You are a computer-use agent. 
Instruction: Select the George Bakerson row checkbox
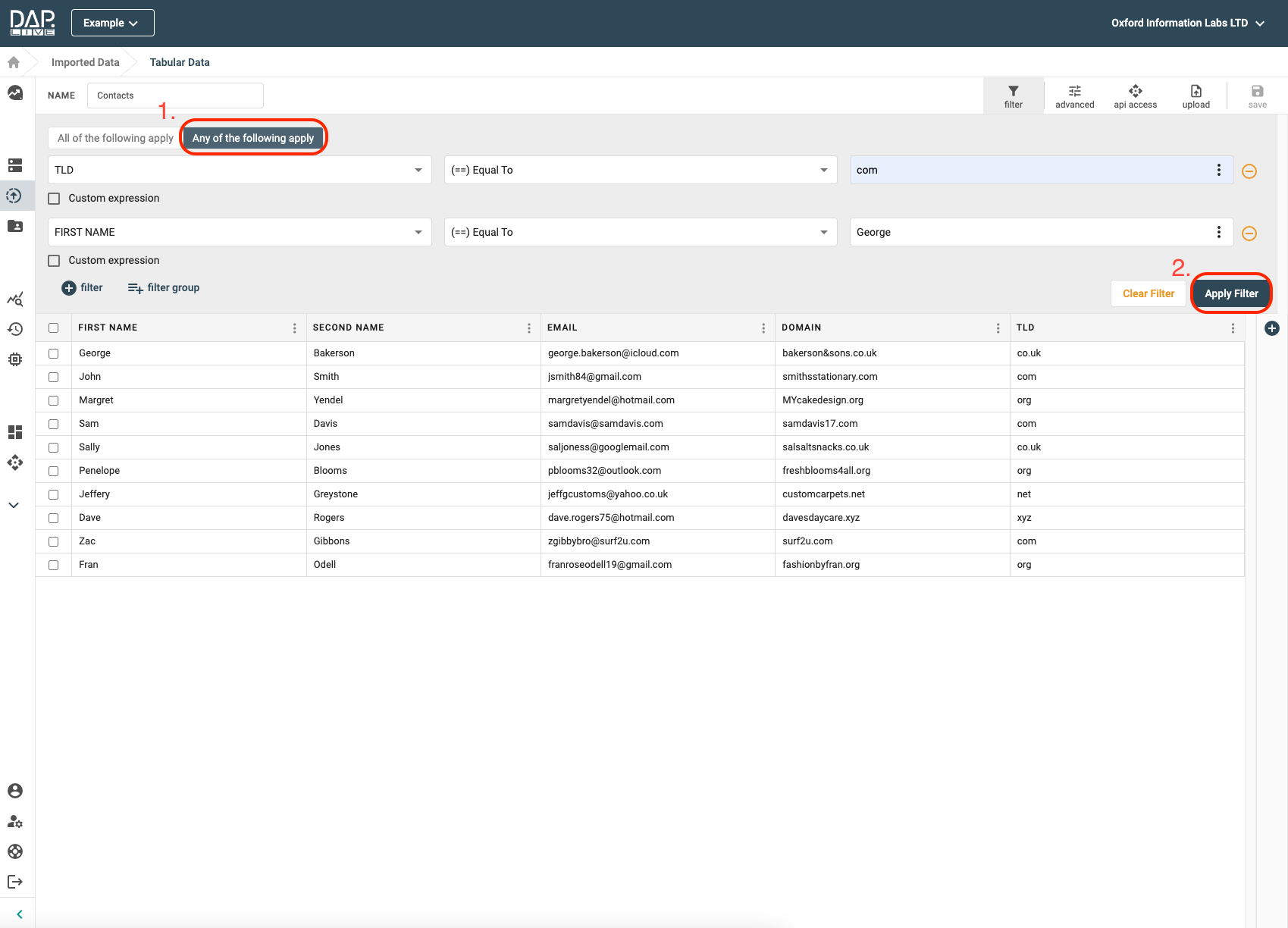pyautogui.click(x=54, y=353)
